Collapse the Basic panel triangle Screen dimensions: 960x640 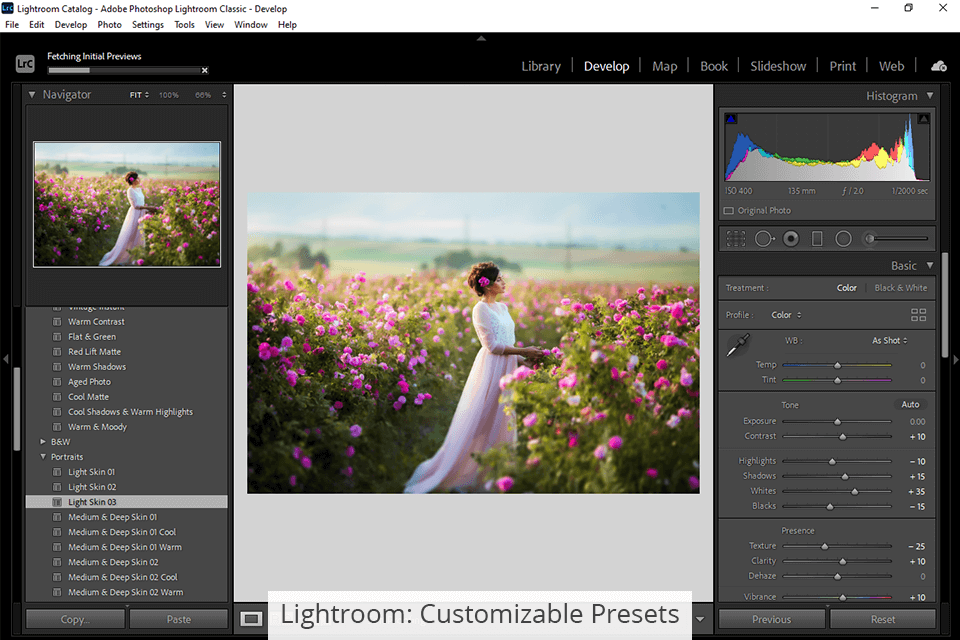pyautogui.click(x=930, y=265)
